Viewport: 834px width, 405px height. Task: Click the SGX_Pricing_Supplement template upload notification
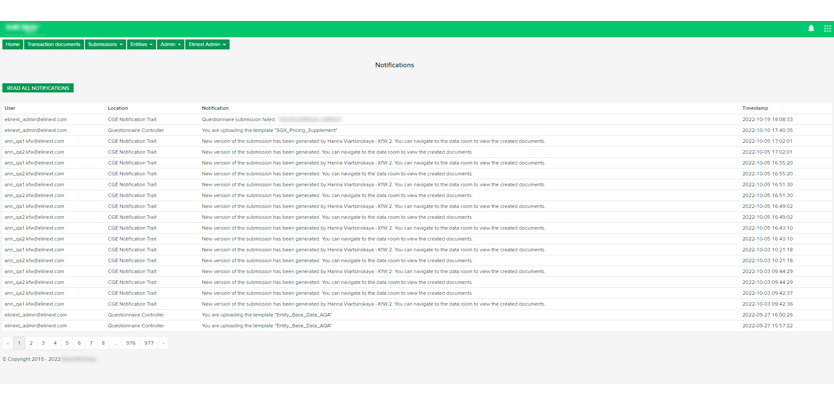pos(269,130)
